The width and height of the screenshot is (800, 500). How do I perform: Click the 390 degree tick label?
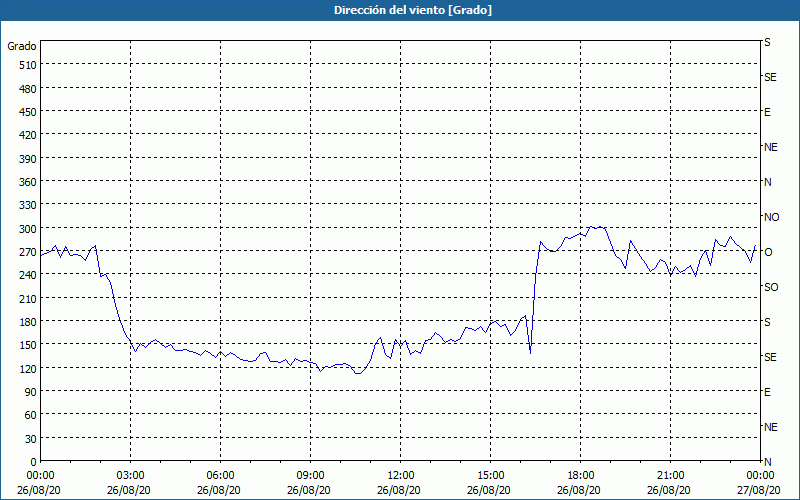(x=28, y=159)
